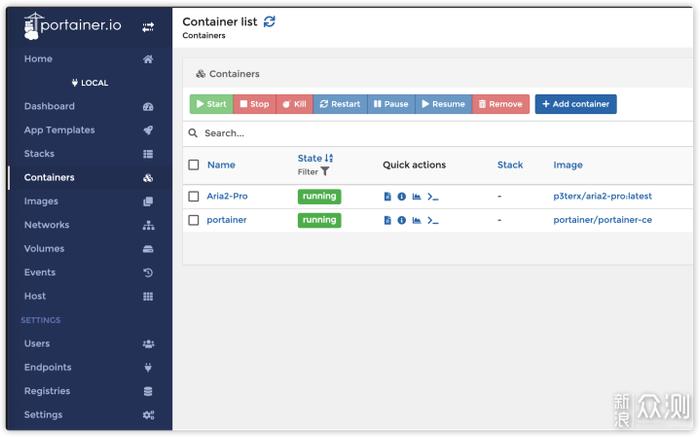Sort containers by Image column

point(568,165)
